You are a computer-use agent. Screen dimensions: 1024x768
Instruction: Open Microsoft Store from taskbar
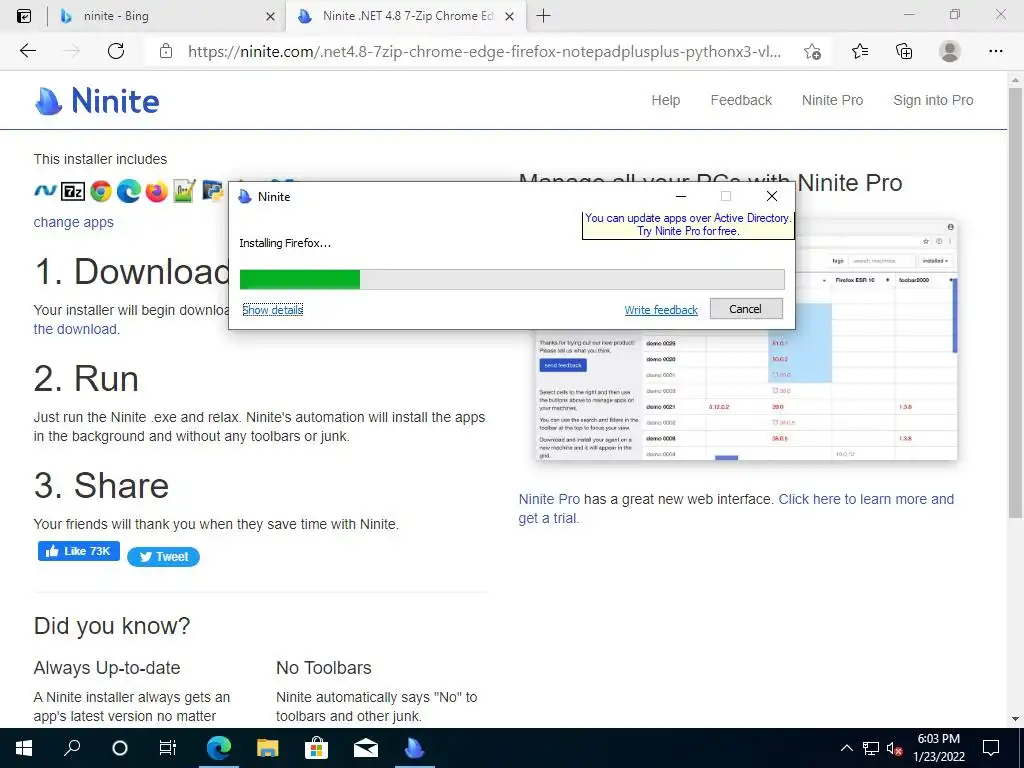316,748
